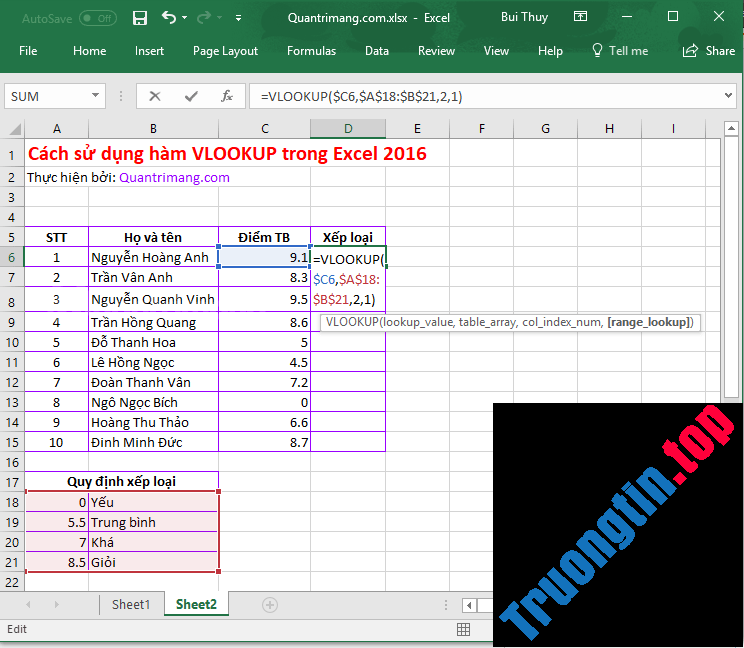Click in the formula bar text

point(361,97)
